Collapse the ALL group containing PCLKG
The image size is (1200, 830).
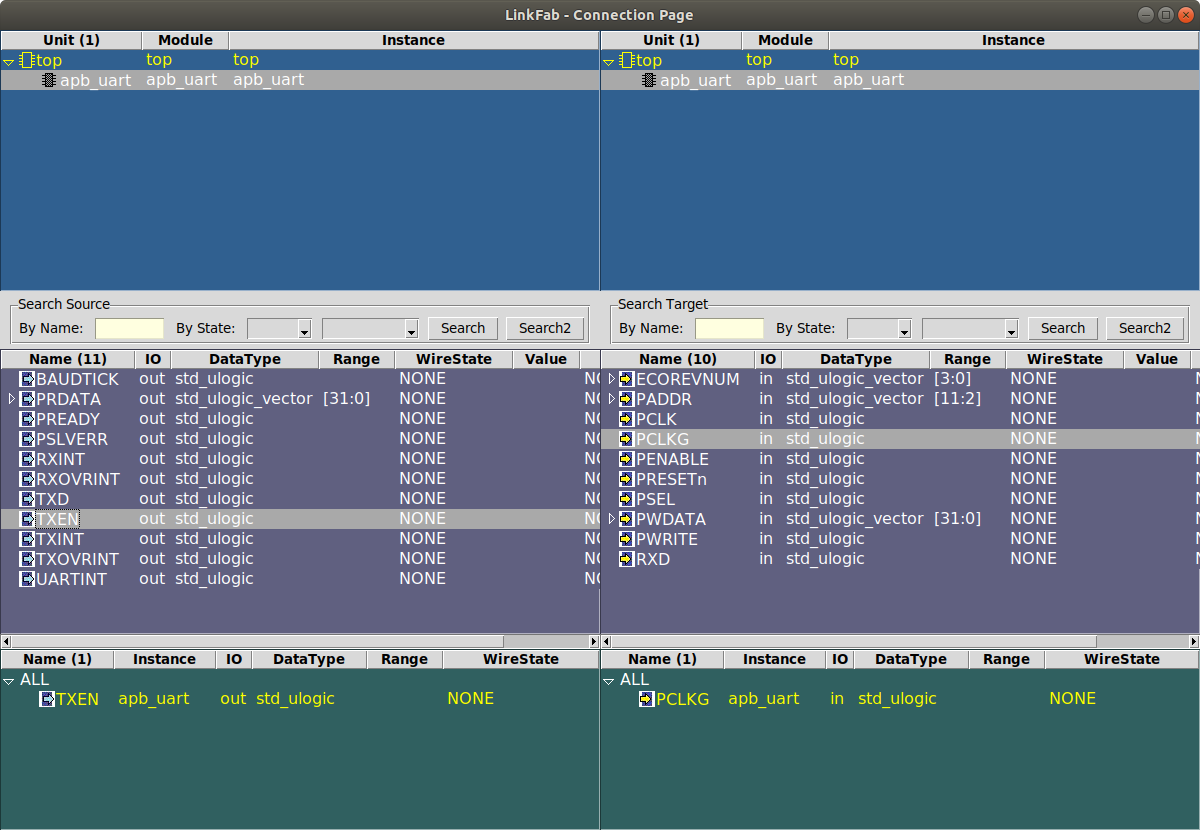(609, 680)
